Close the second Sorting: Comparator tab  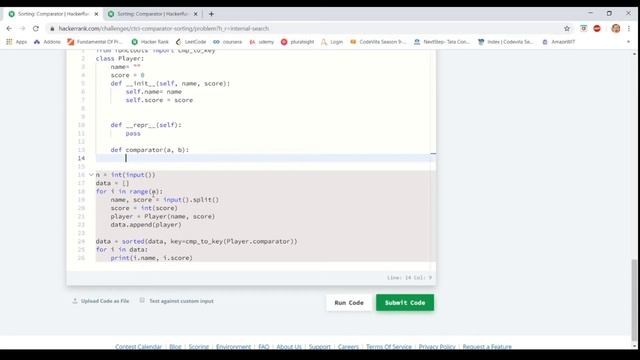coord(196,14)
